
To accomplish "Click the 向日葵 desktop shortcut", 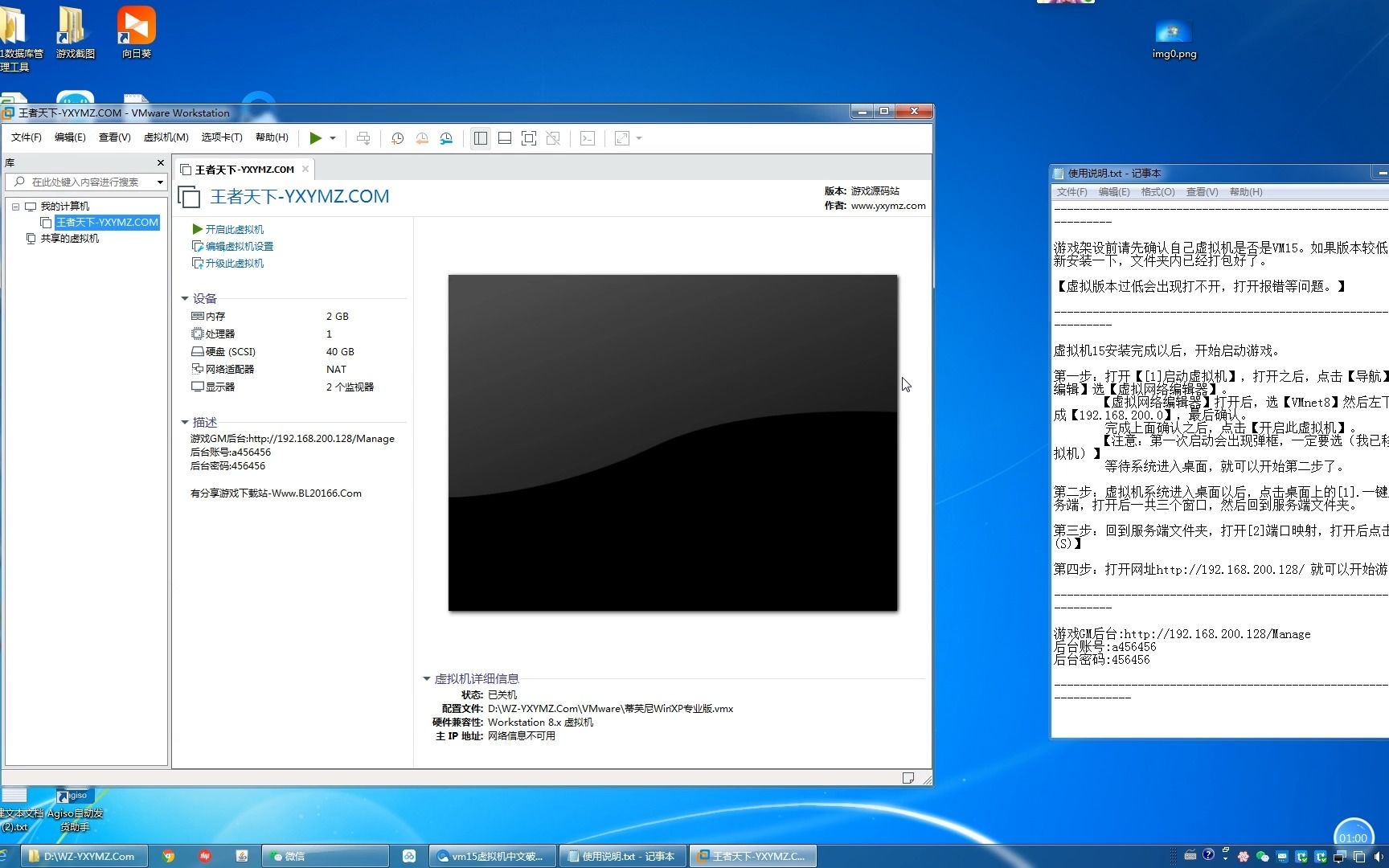I will pos(137,32).
